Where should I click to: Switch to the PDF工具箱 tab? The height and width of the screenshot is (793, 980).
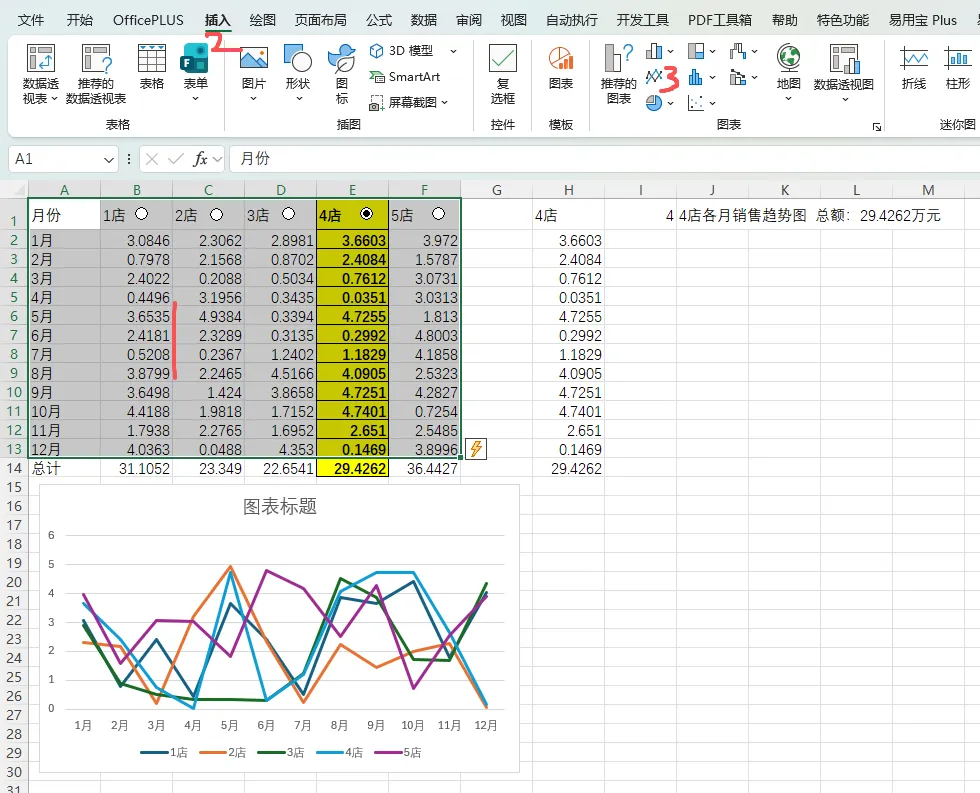tap(720, 20)
